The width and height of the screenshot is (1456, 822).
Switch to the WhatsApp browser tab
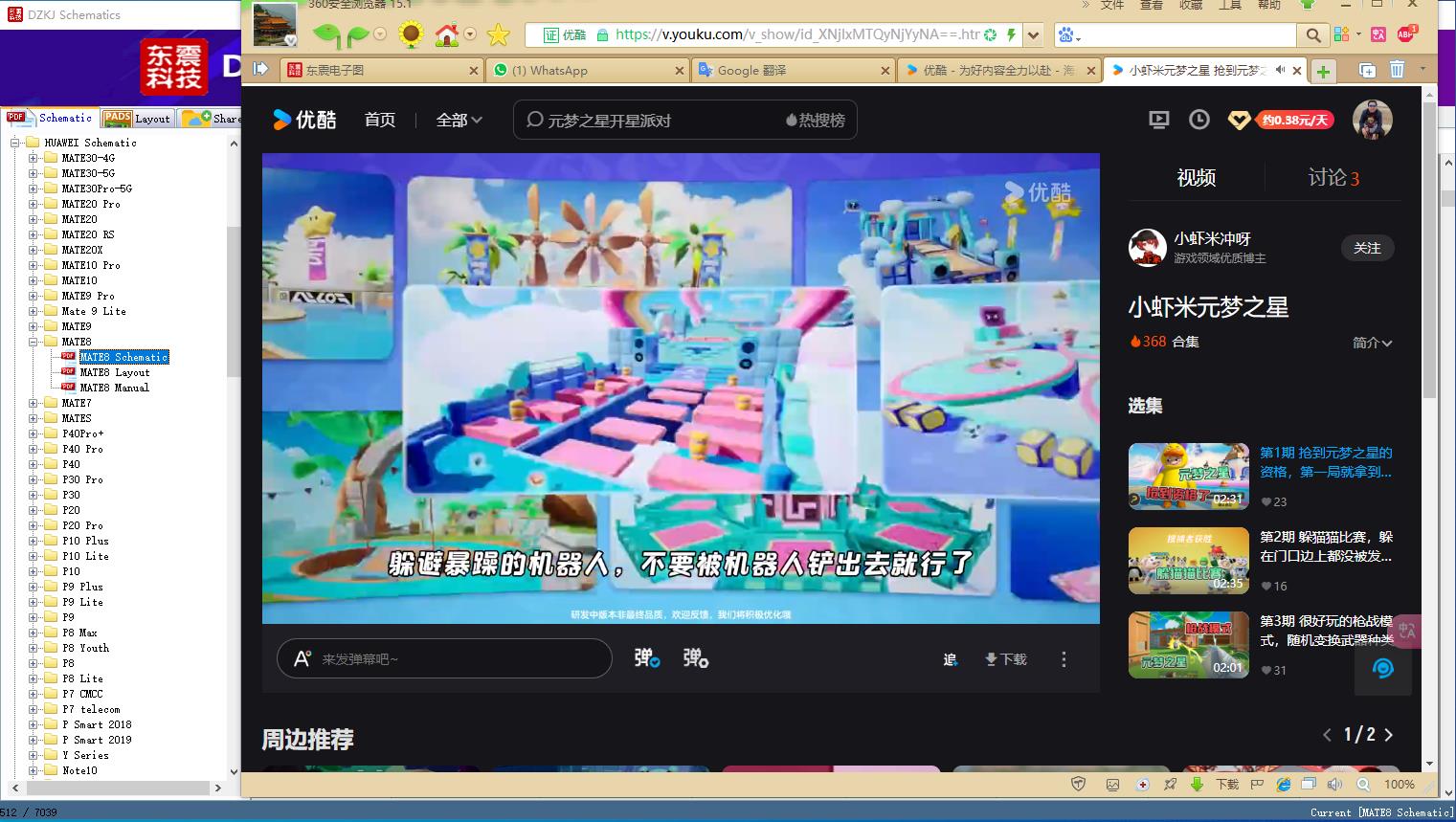[x=587, y=70]
